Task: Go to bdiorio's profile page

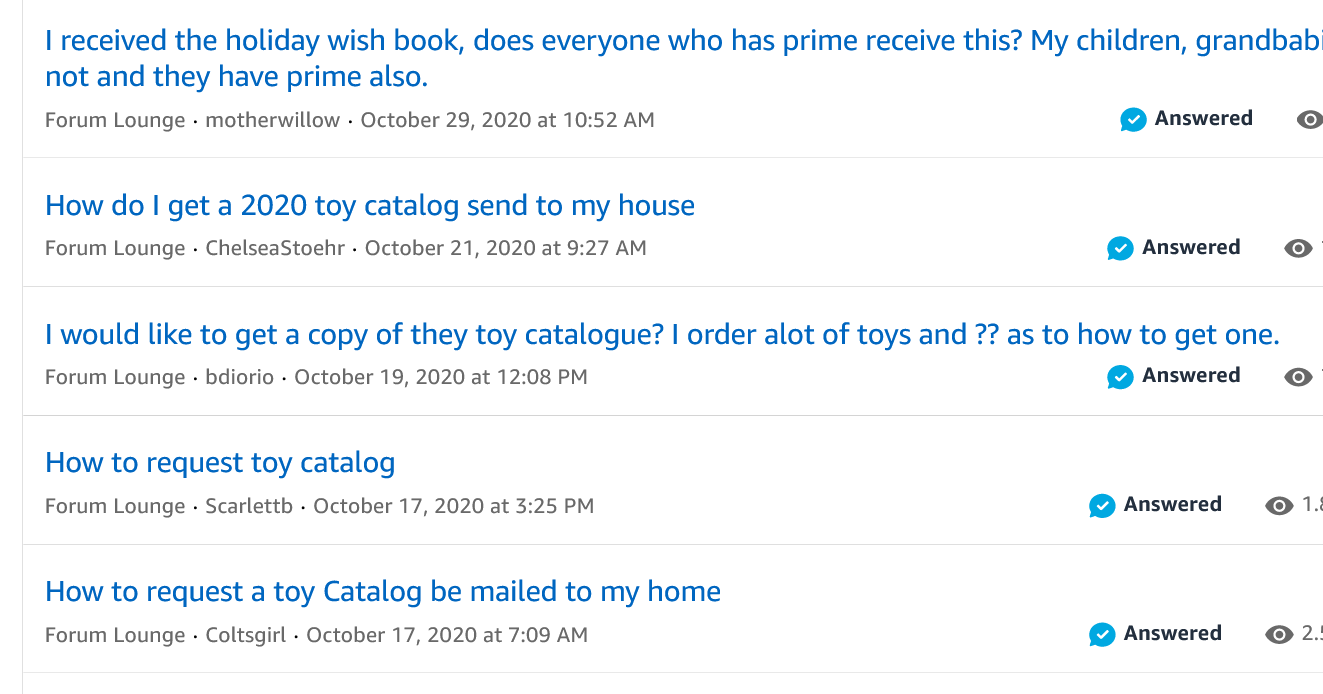Action: coord(239,377)
